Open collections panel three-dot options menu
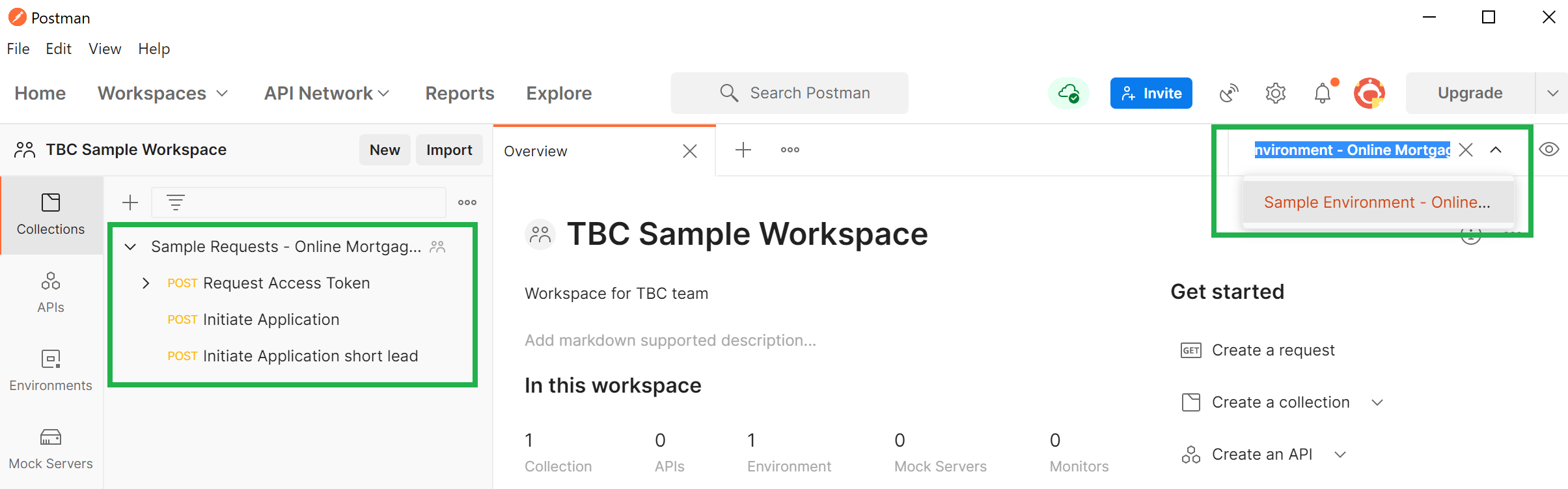The image size is (1568, 489). [467, 203]
